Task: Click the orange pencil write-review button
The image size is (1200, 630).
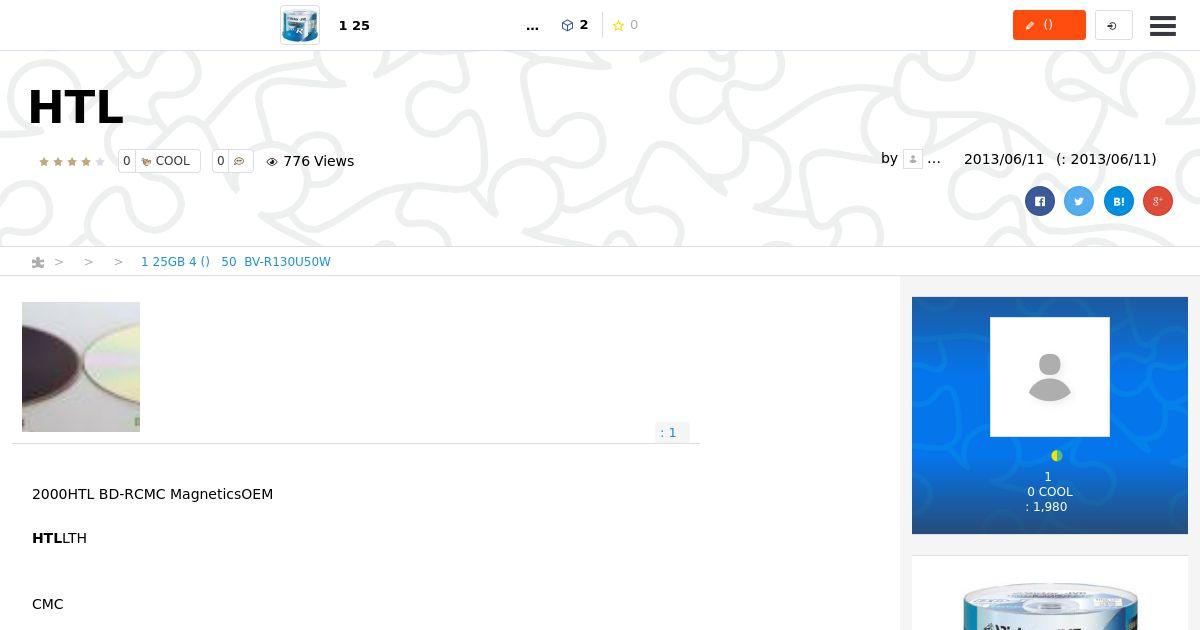Action: tap(1049, 25)
